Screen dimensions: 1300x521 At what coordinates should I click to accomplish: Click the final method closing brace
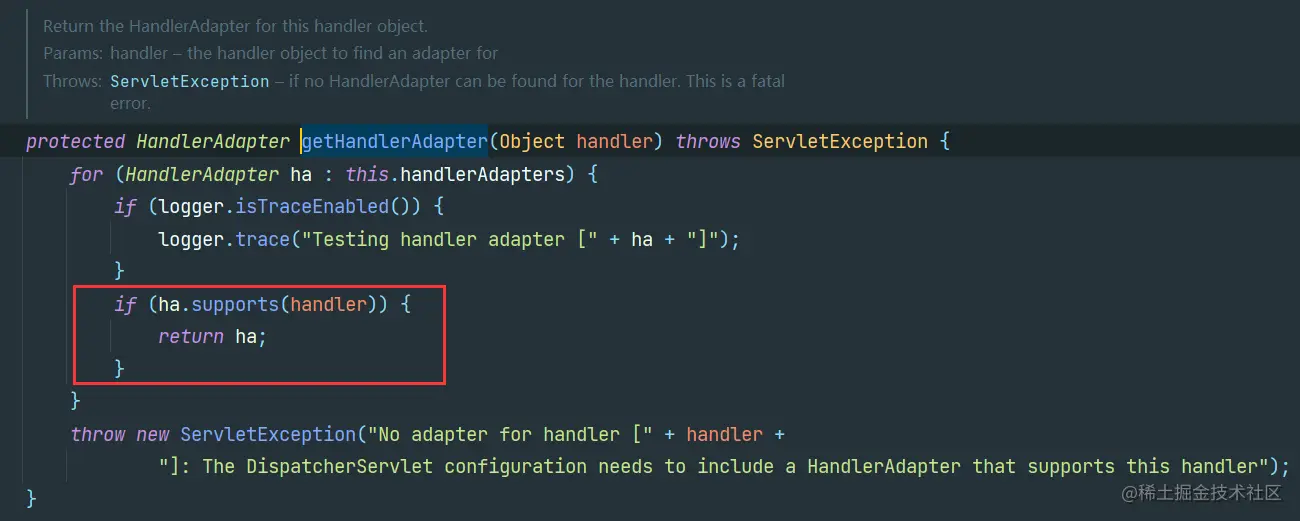coord(31,498)
